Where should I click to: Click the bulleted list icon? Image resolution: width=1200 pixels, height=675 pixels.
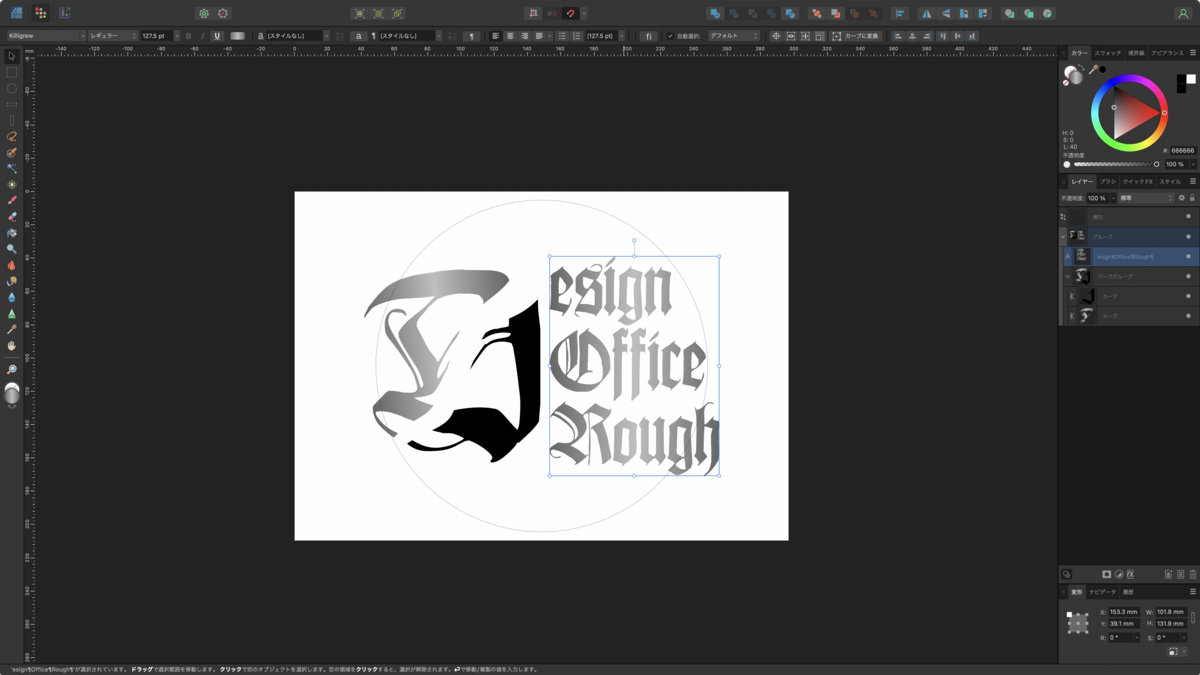pos(562,36)
